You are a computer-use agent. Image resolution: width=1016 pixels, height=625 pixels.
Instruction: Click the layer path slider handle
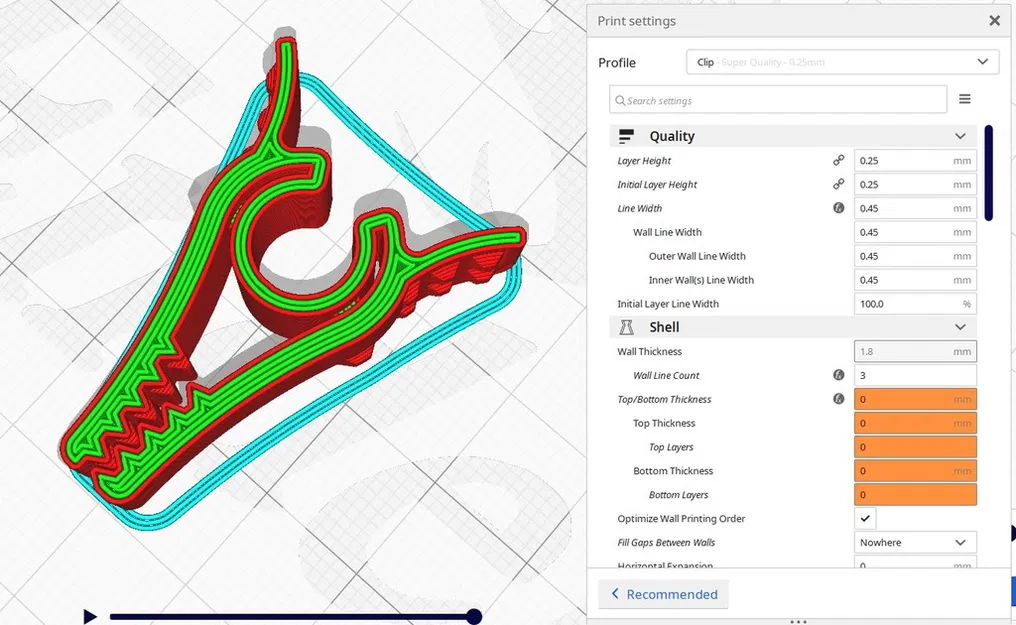474,617
